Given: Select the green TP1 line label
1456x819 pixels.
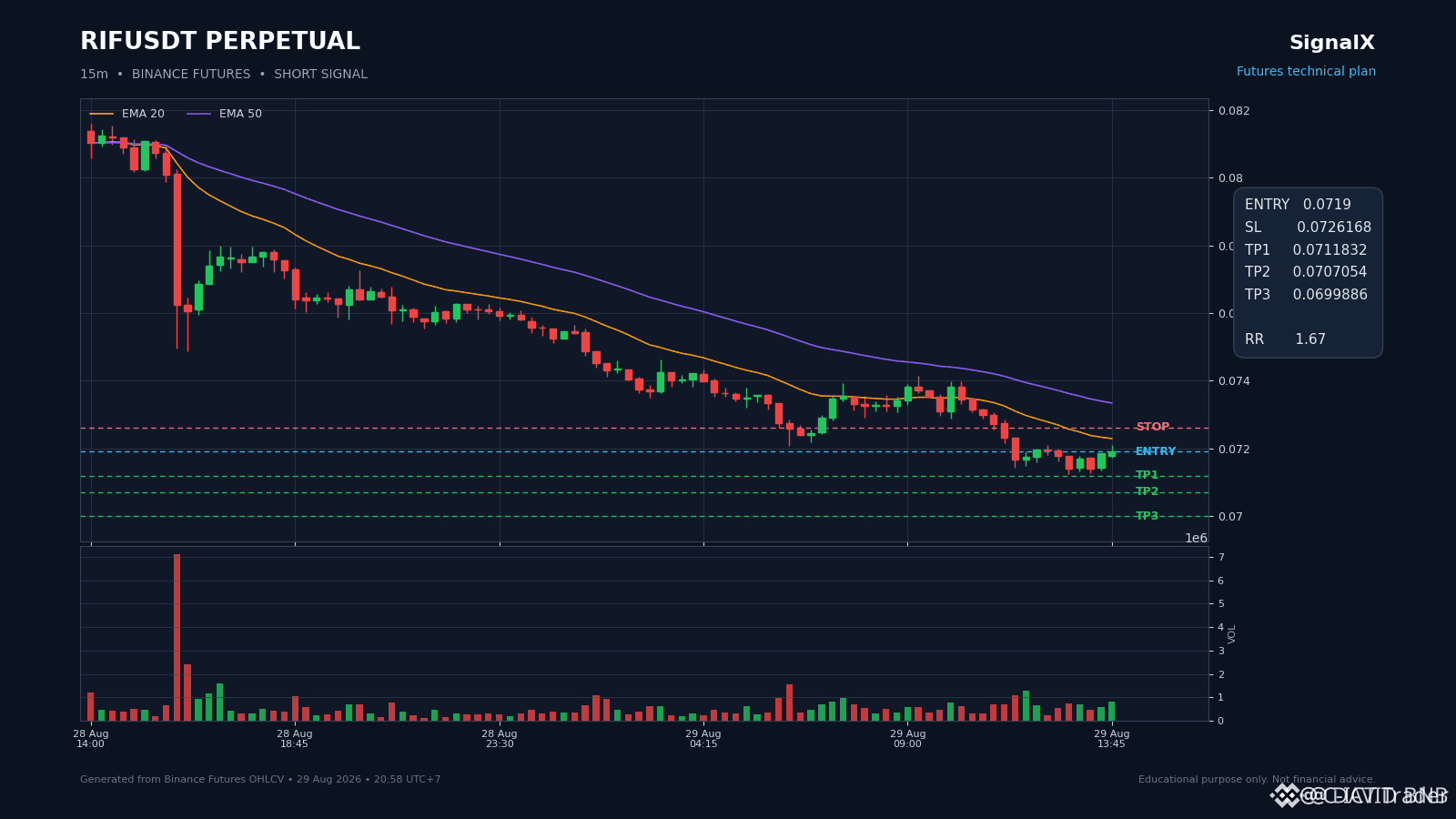Looking at the screenshot, I should (x=1147, y=475).
